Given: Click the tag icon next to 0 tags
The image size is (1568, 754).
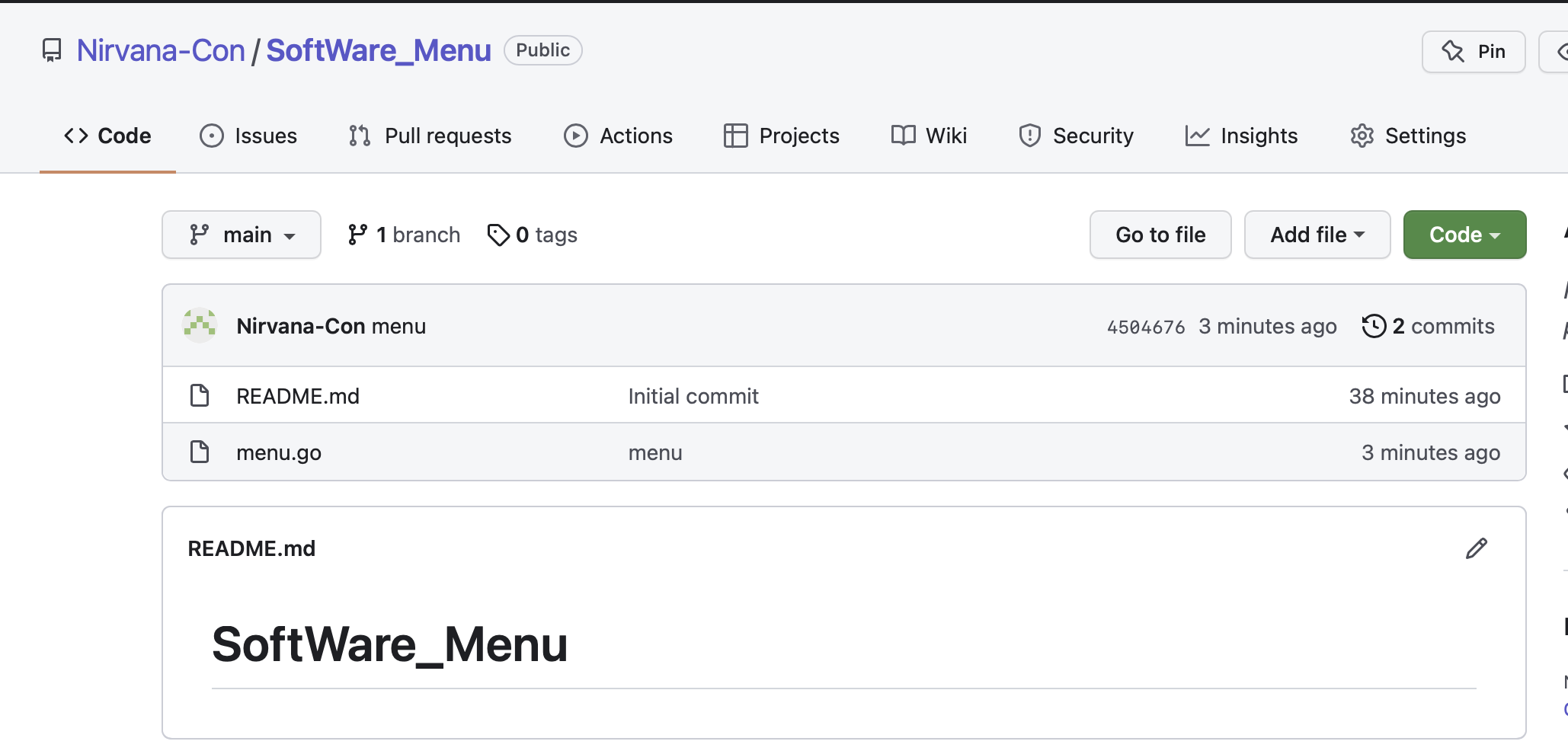Looking at the screenshot, I should point(498,235).
